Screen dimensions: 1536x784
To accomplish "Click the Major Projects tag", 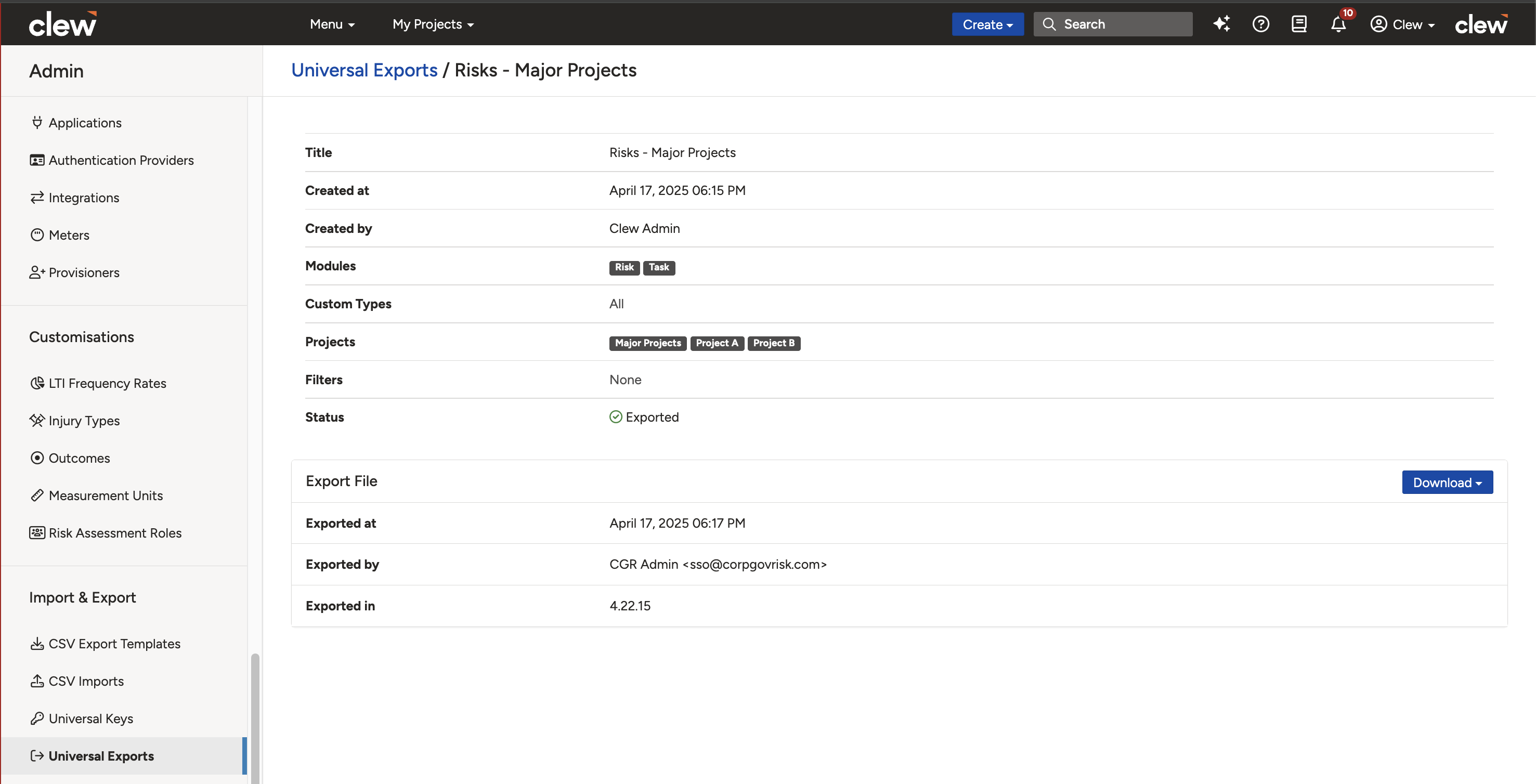I will coord(647,343).
